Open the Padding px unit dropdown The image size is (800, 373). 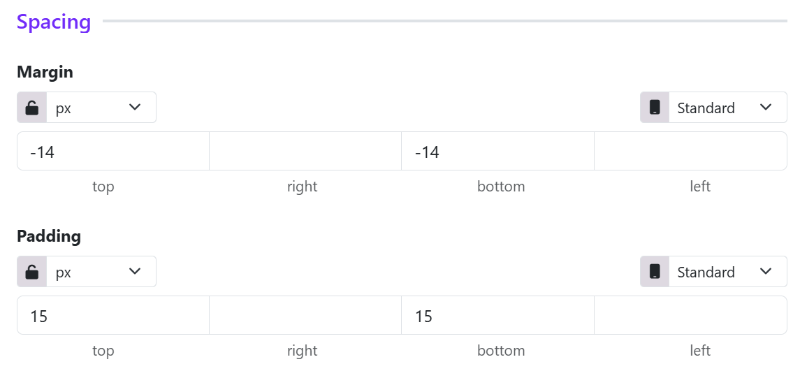pyautogui.click(x=102, y=271)
